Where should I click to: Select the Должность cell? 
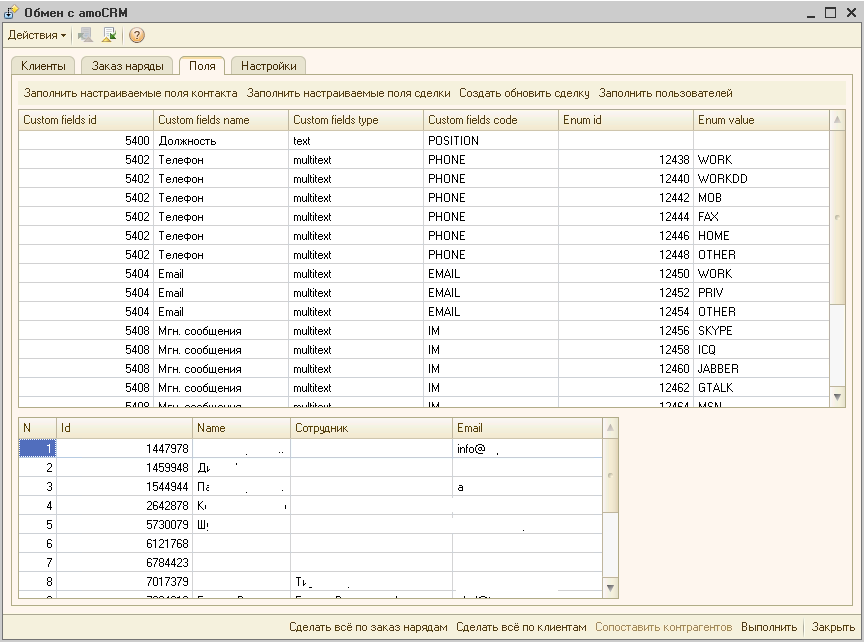pyautogui.click(x=221, y=141)
